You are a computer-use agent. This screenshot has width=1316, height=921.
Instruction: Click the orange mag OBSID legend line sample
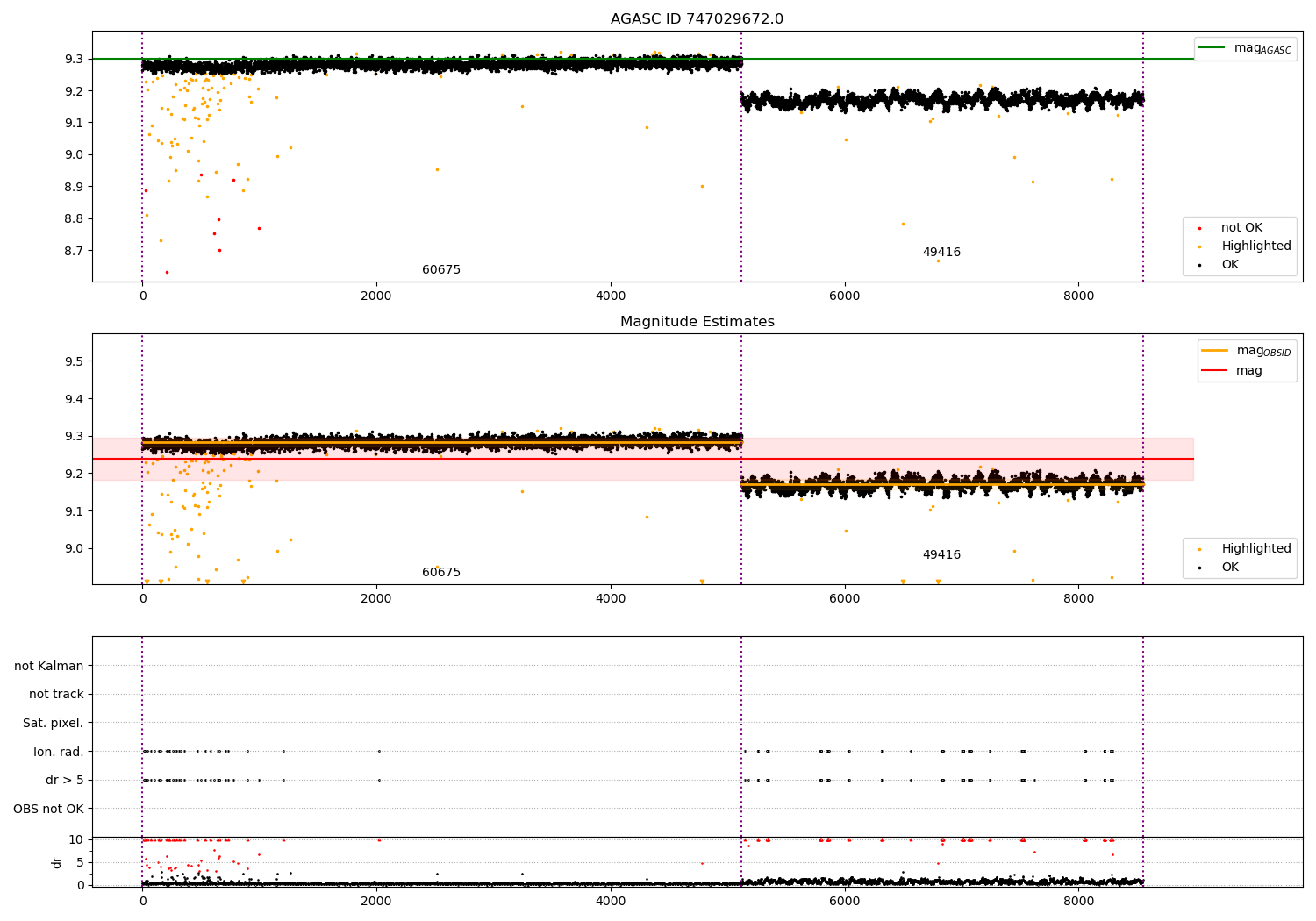pos(1215,351)
